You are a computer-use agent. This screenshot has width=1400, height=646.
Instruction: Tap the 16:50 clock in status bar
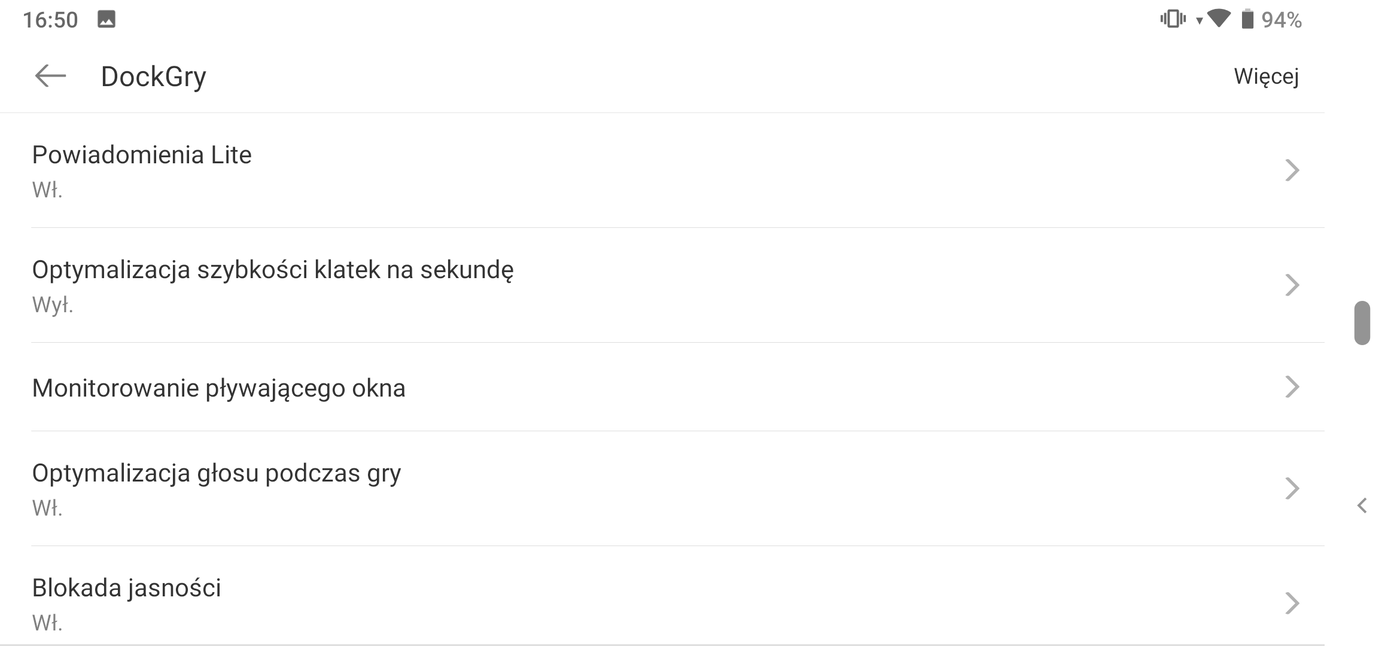50,19
